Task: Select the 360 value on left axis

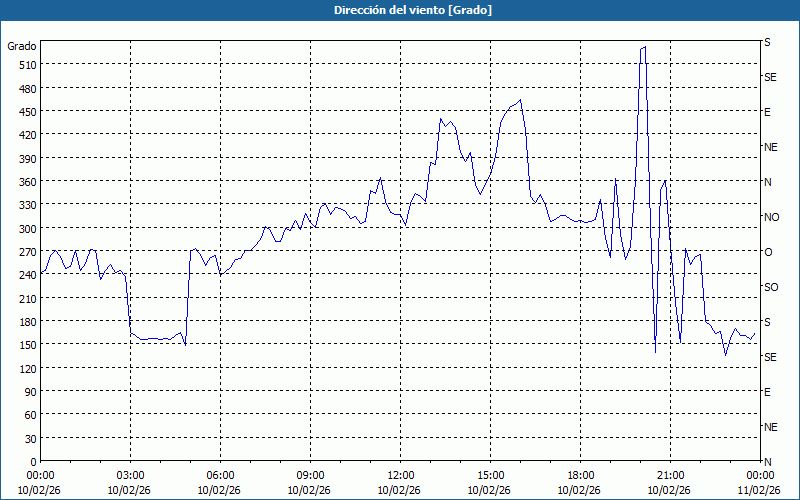Action: coord(26,182)
